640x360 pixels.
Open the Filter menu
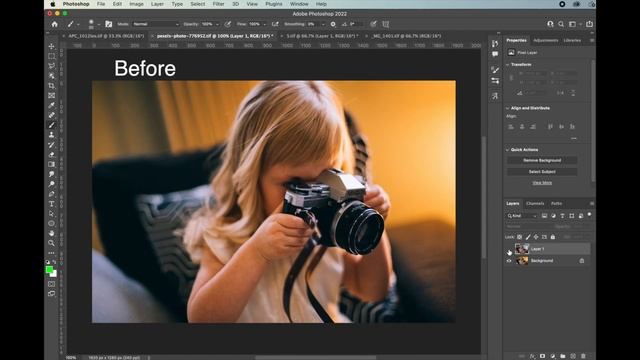(218, 4)
